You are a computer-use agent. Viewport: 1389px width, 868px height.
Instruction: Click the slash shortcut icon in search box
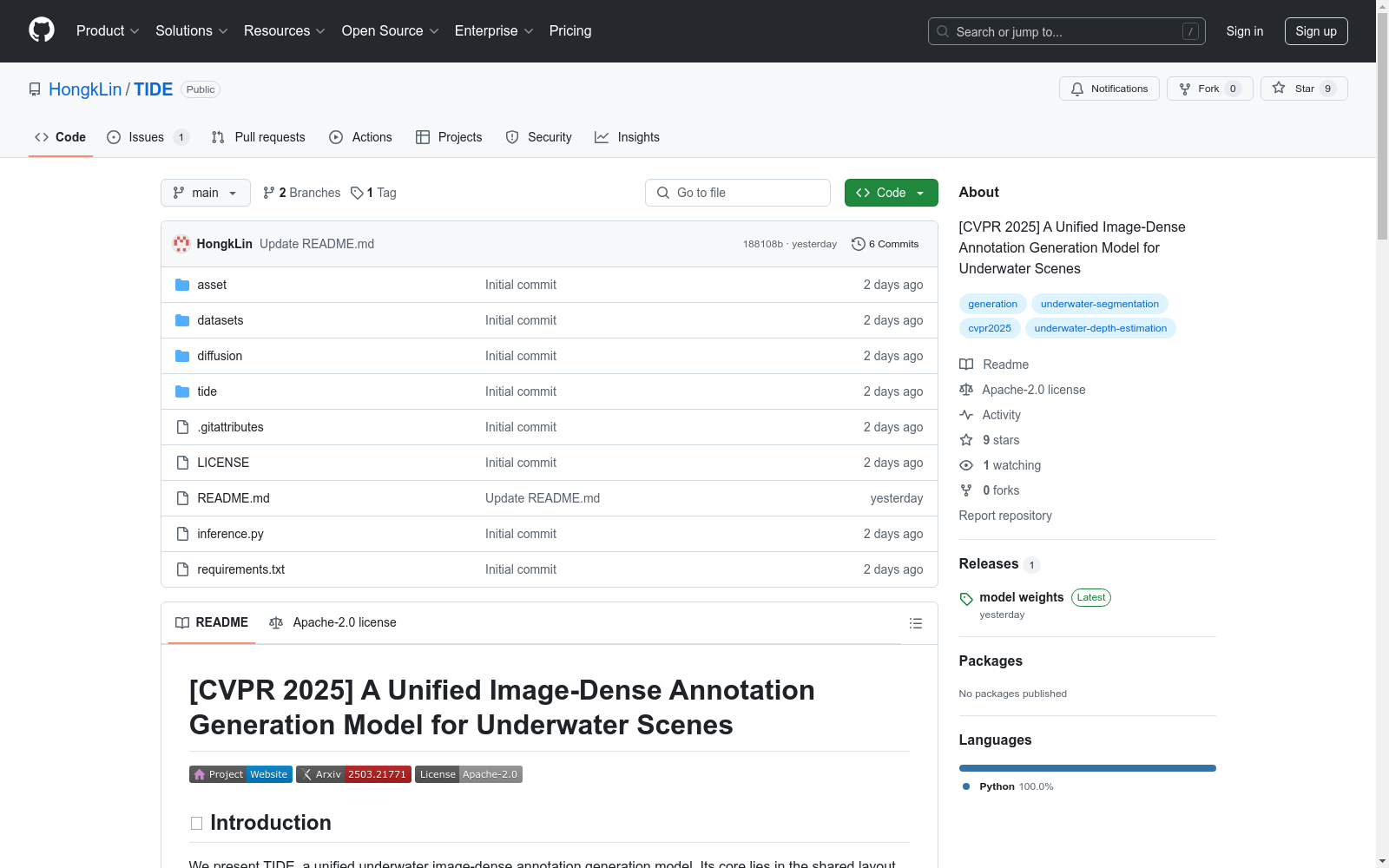click(x=1190, y=31)
